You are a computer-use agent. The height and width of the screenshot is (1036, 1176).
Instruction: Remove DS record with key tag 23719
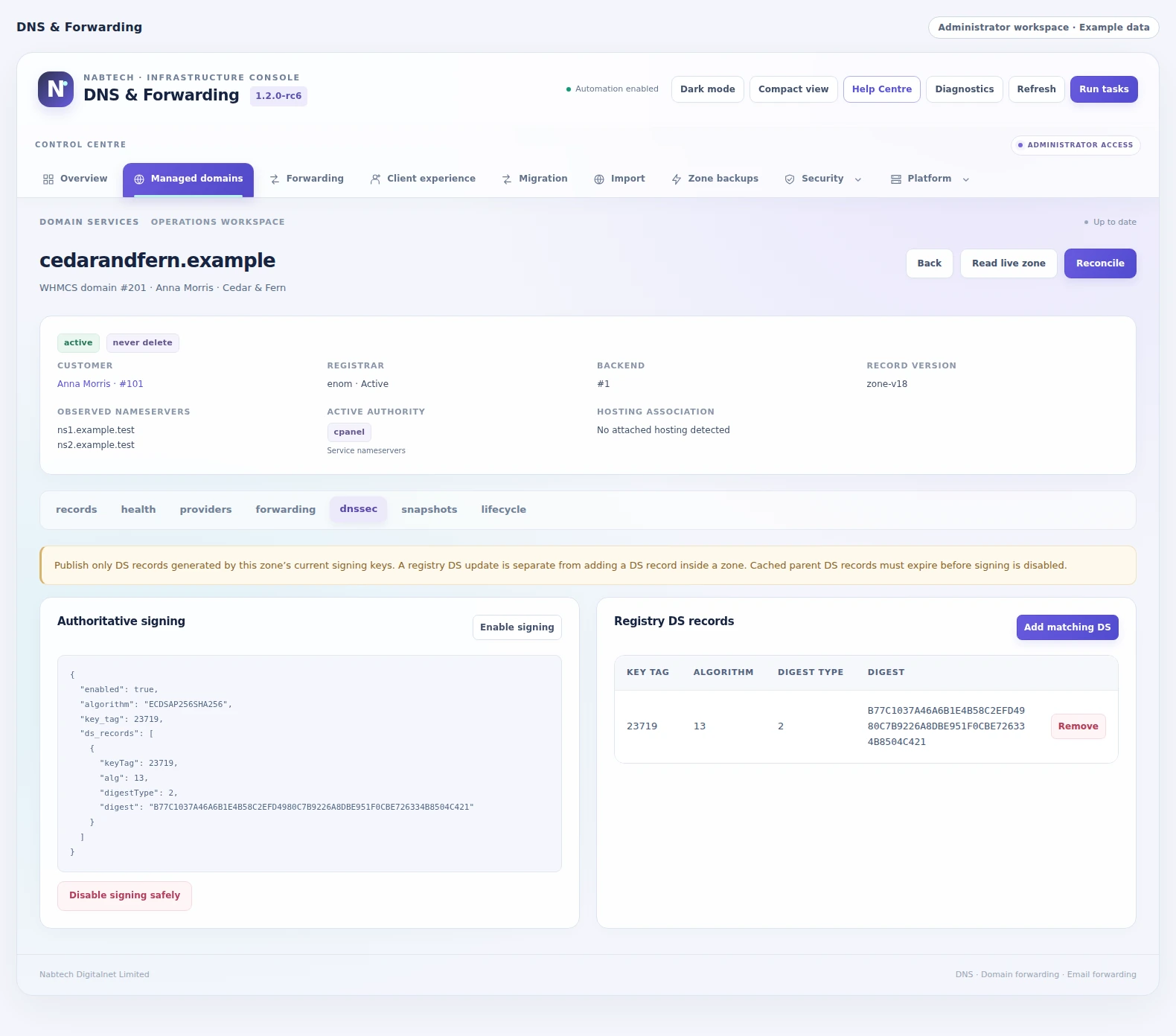click(1078, 726)
